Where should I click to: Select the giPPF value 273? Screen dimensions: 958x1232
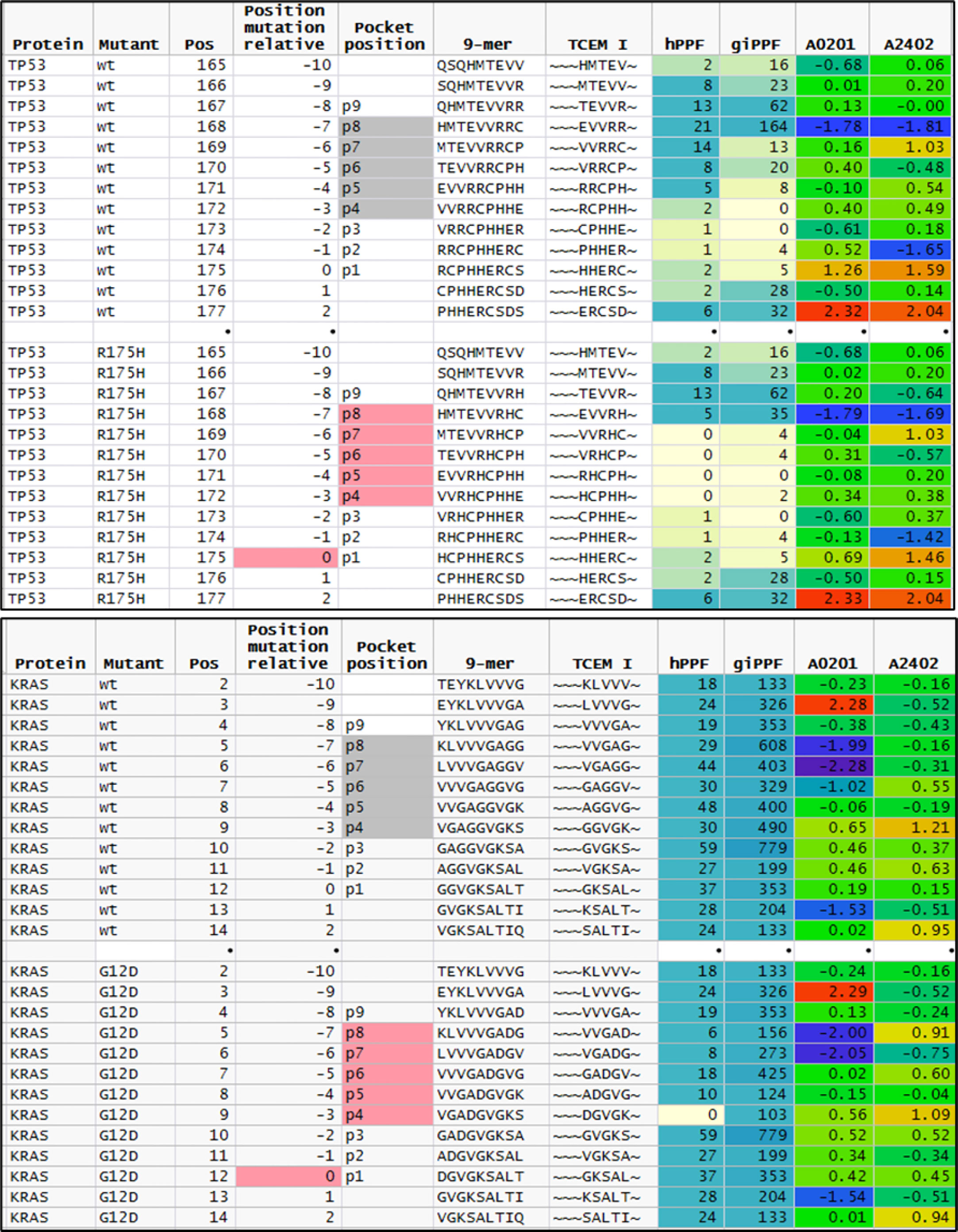click(x=759, y=1054)
